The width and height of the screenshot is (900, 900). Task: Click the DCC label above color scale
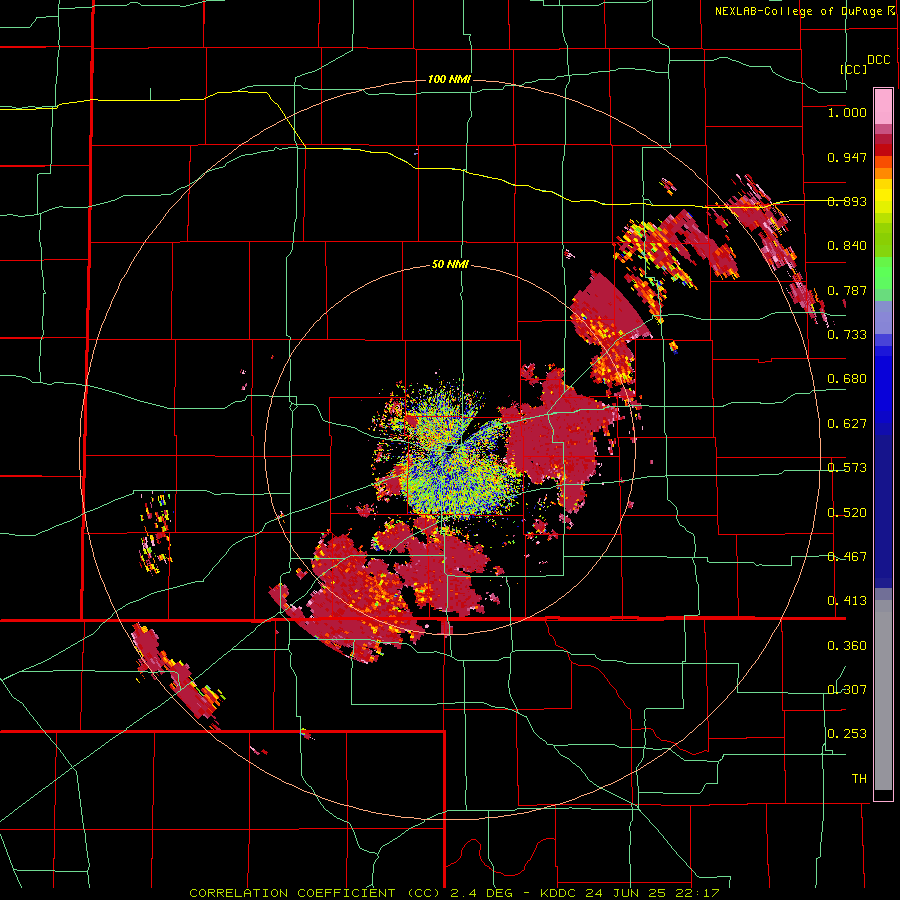878,60
